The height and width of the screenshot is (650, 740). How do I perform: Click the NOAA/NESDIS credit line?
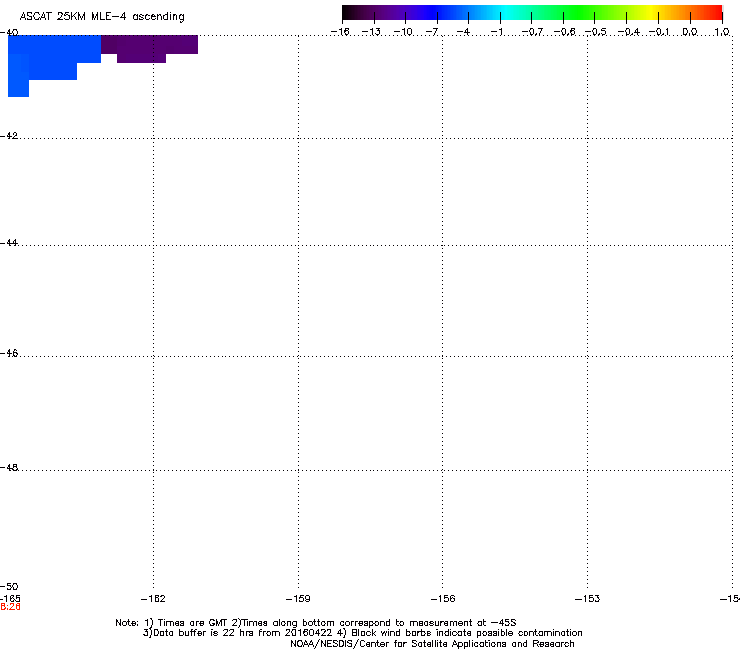click(432, 644)
